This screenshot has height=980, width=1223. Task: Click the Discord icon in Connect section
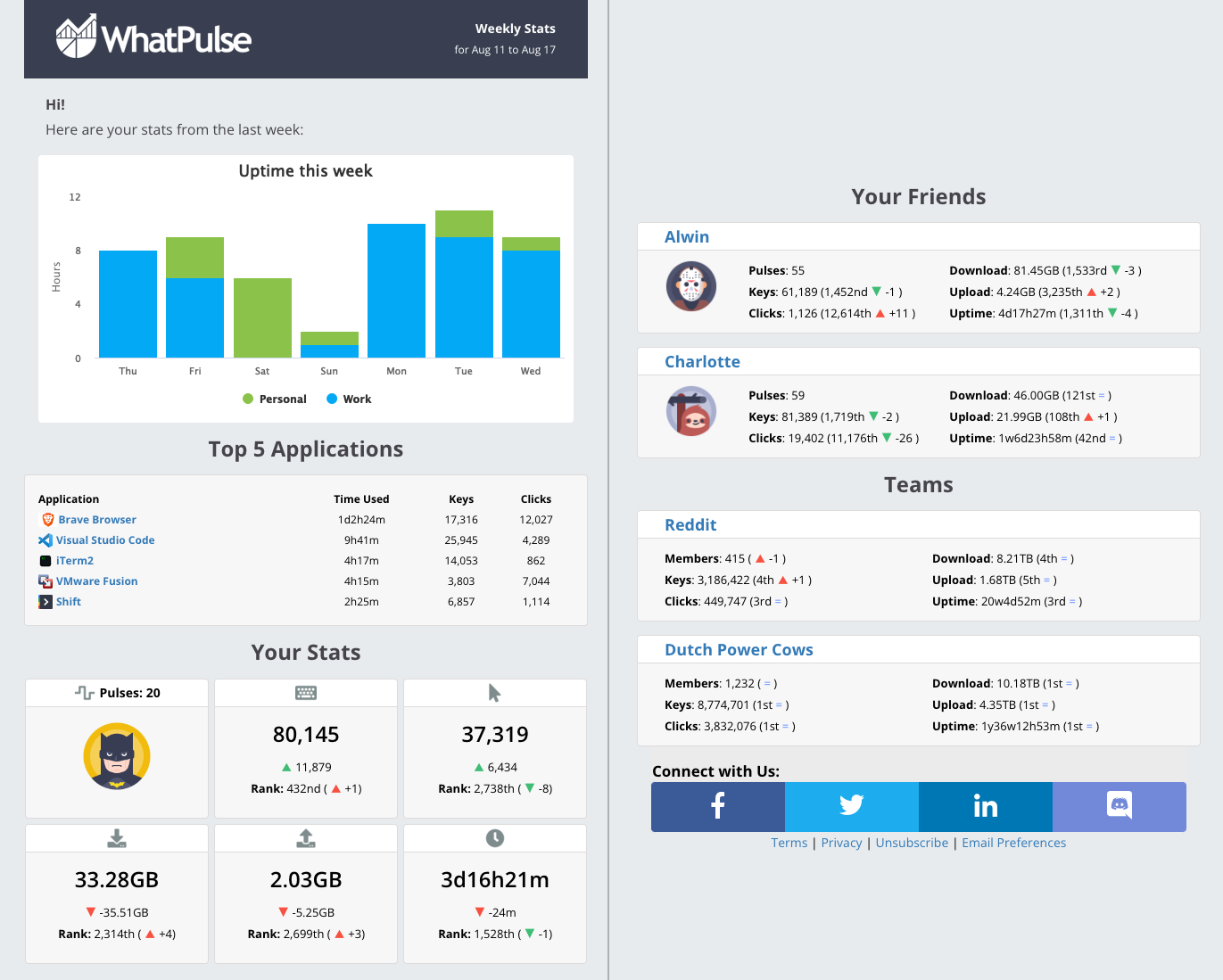click(x=1119, y=806)
